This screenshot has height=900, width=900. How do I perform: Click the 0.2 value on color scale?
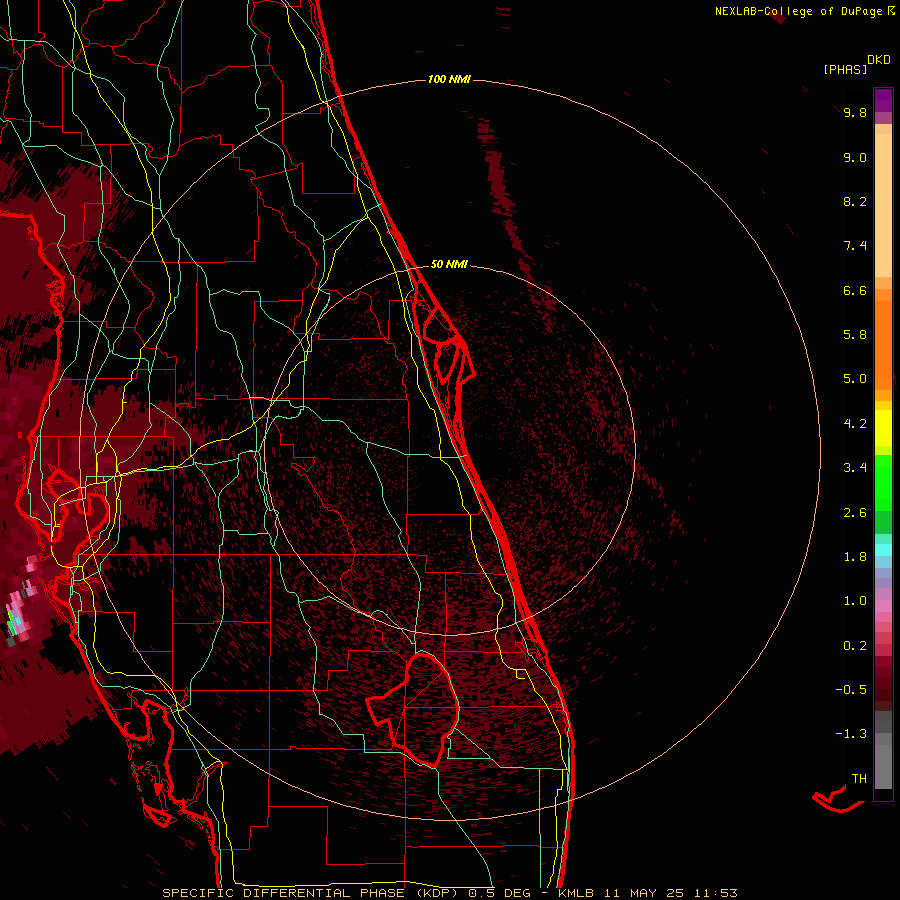[855, 646]
